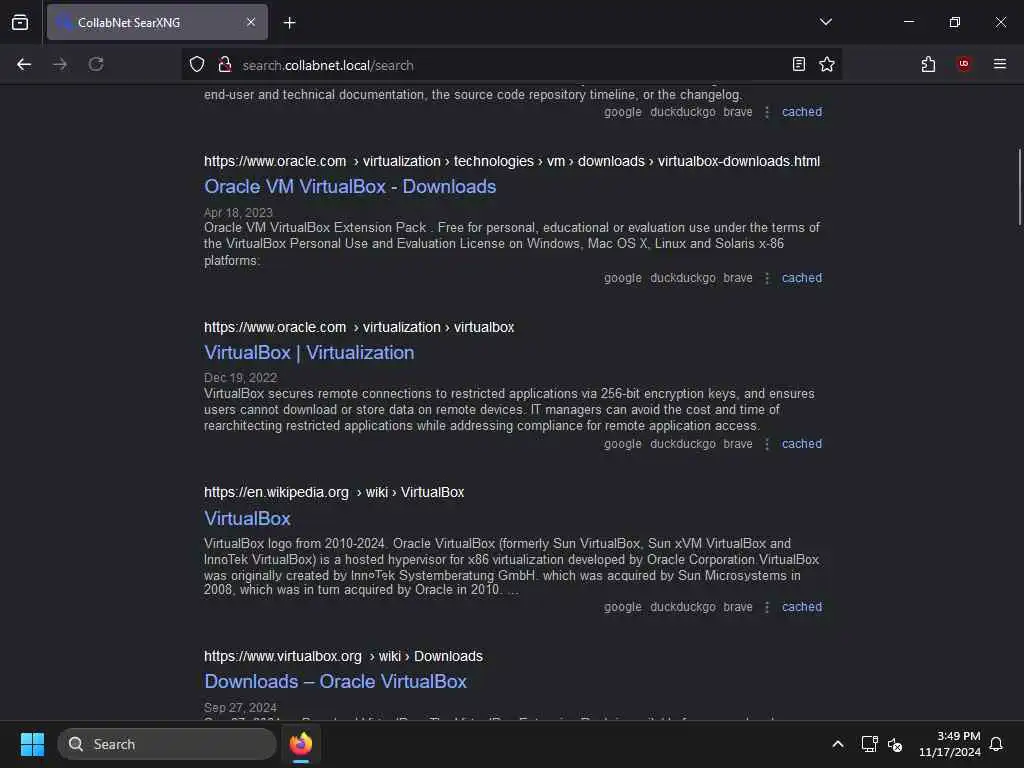Click the Sep 27, 2024 date text
This screenshot has height=768, width=1024.
[240, 708]
